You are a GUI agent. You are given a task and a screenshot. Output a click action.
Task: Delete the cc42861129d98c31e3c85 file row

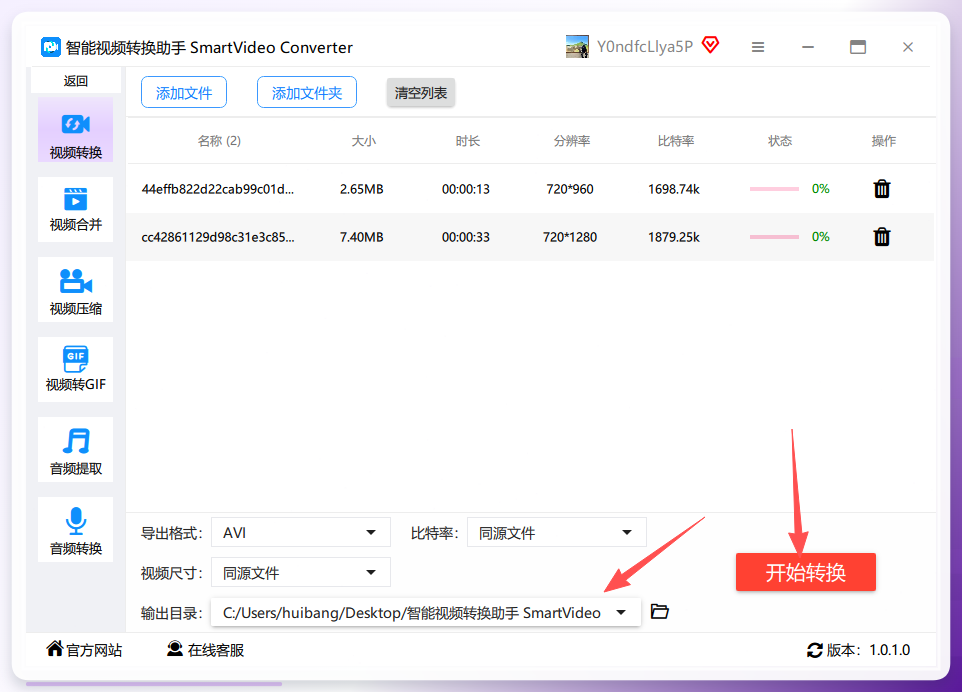tap(882, 237)
